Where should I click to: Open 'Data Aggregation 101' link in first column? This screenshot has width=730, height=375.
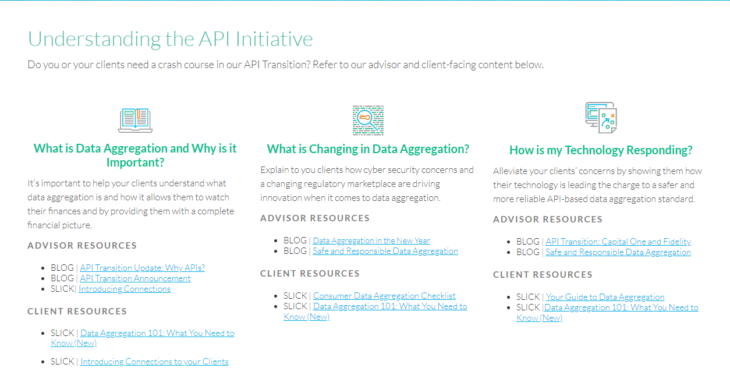(142, 338)
